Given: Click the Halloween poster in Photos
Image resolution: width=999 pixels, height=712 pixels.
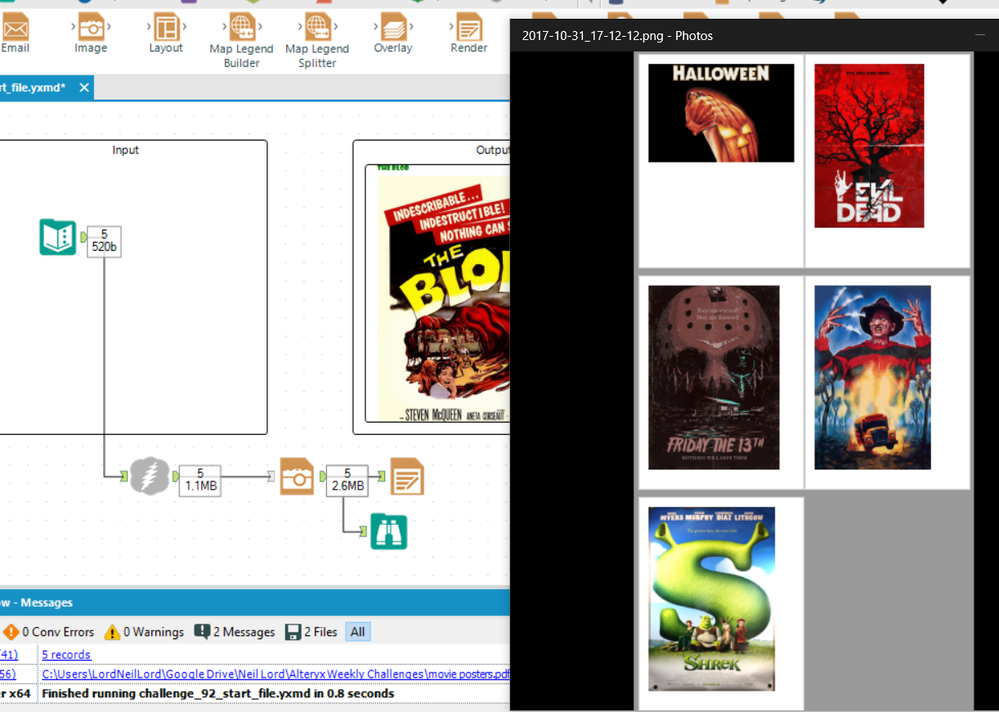Looking at the screenshot, I should coord(721,113).
